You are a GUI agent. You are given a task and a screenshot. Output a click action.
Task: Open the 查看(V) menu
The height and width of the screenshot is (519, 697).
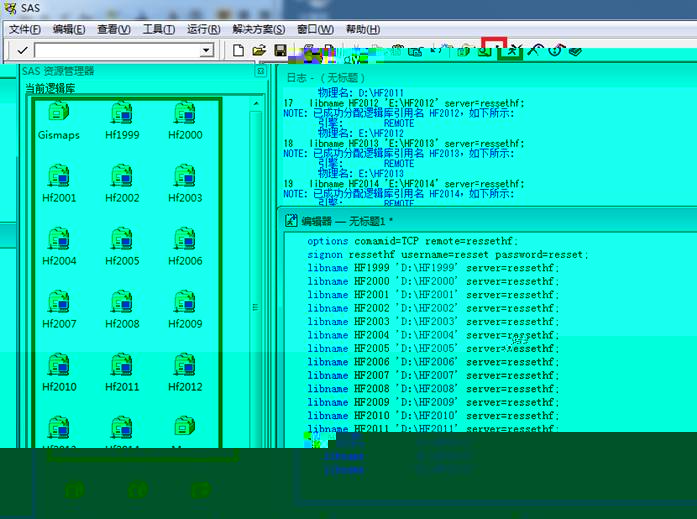point(114,29)
